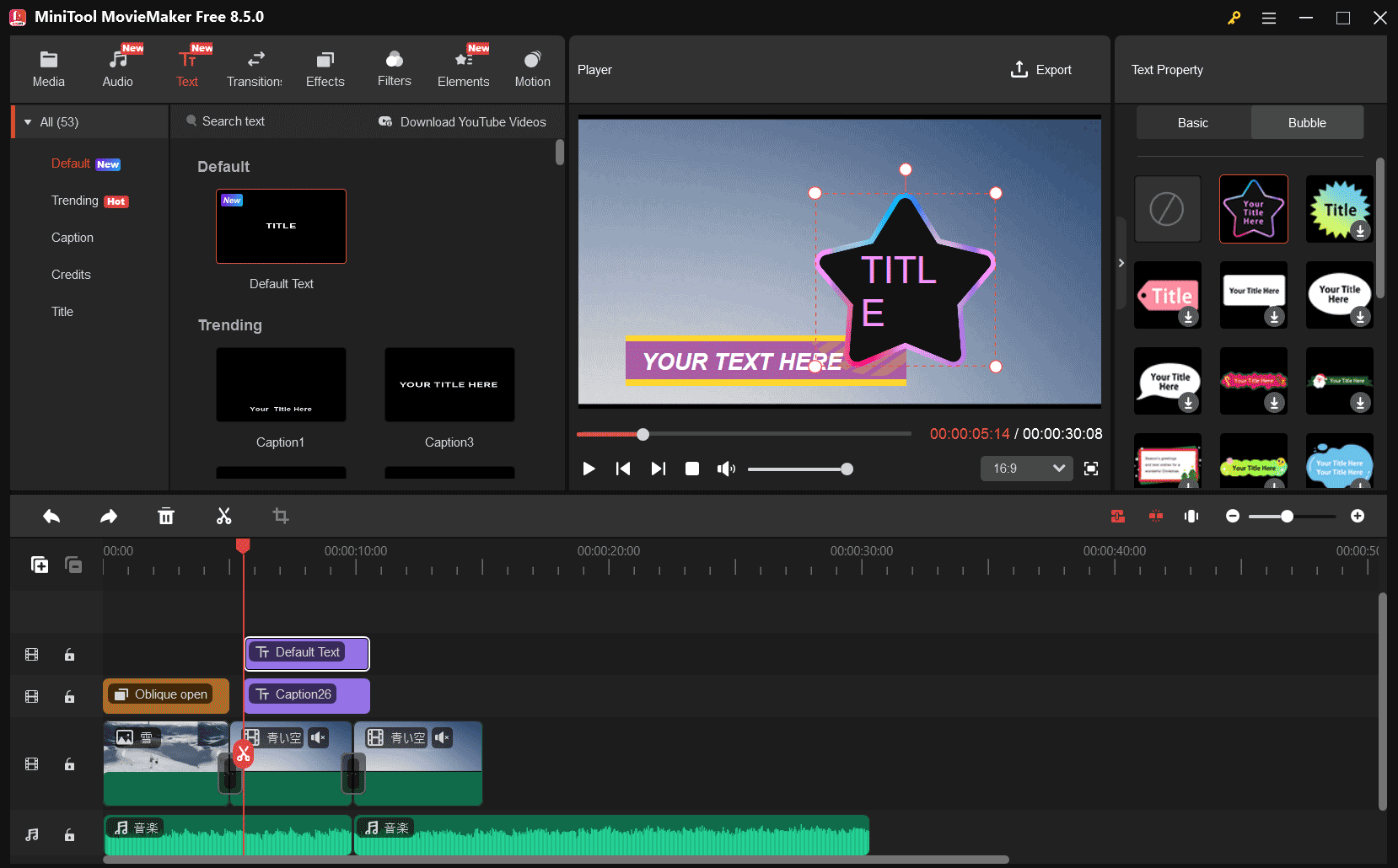The image size is (1398, 868).
Task: Collapse the All (53) category list
Action: pos(28,121)
